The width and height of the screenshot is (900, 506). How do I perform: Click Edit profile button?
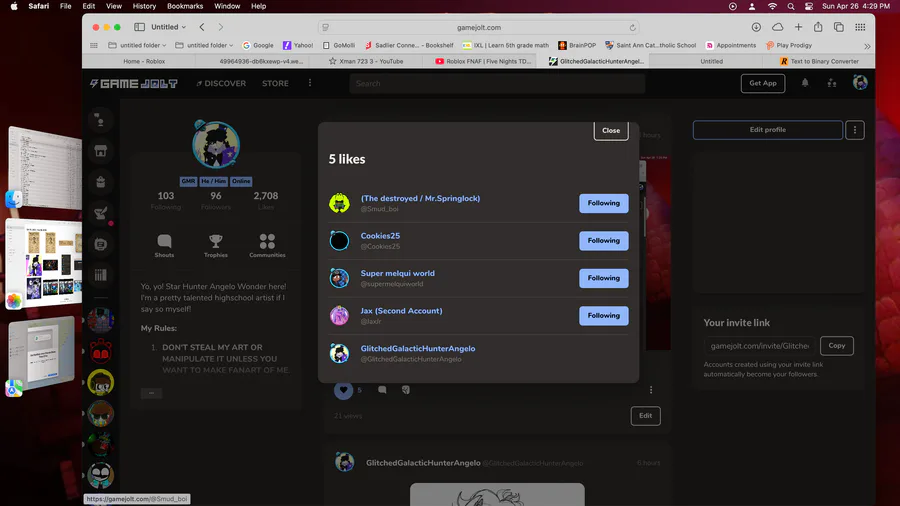click(767, 130)
